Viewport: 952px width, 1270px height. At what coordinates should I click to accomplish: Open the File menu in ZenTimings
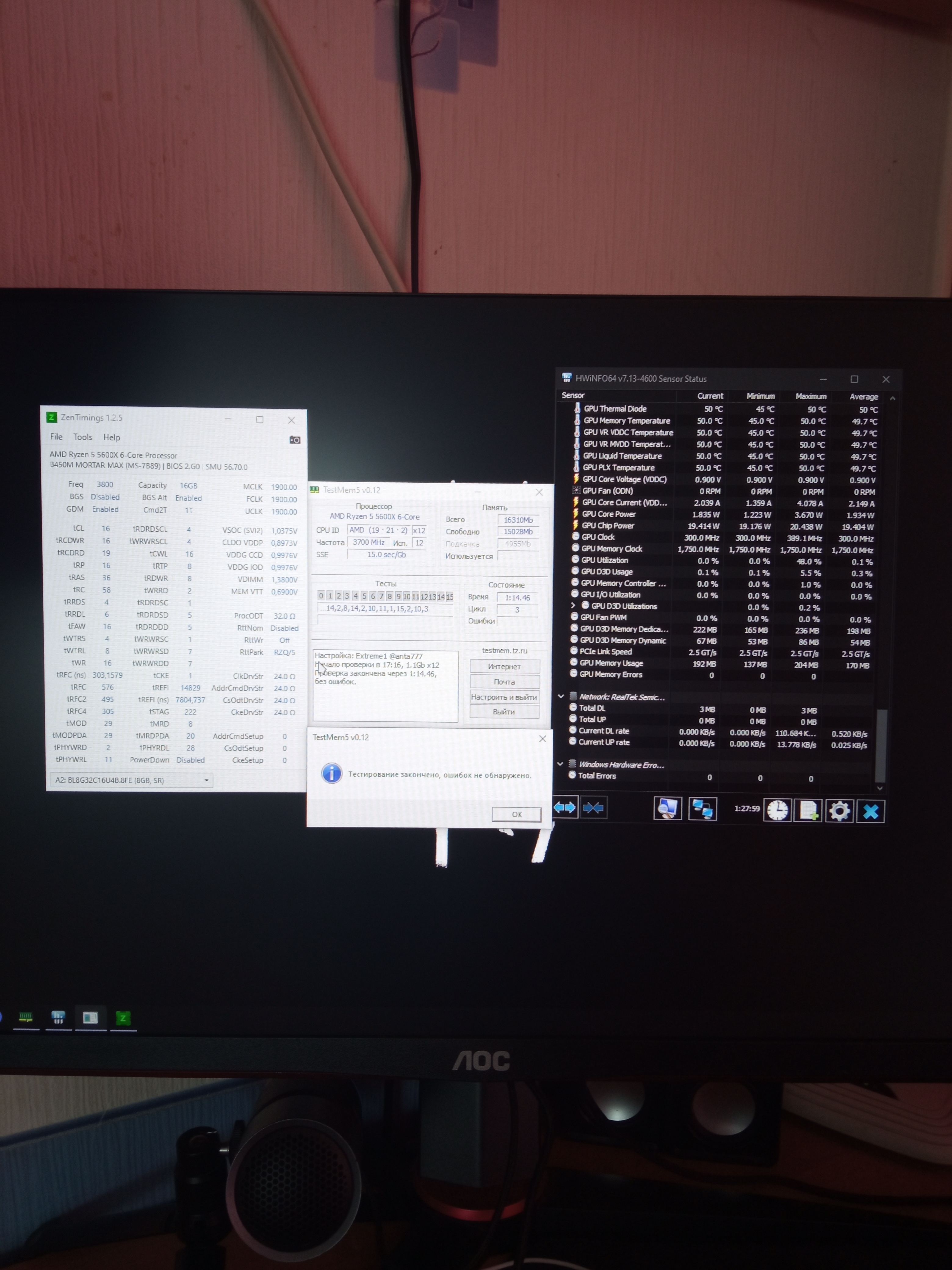click(56, 436)
